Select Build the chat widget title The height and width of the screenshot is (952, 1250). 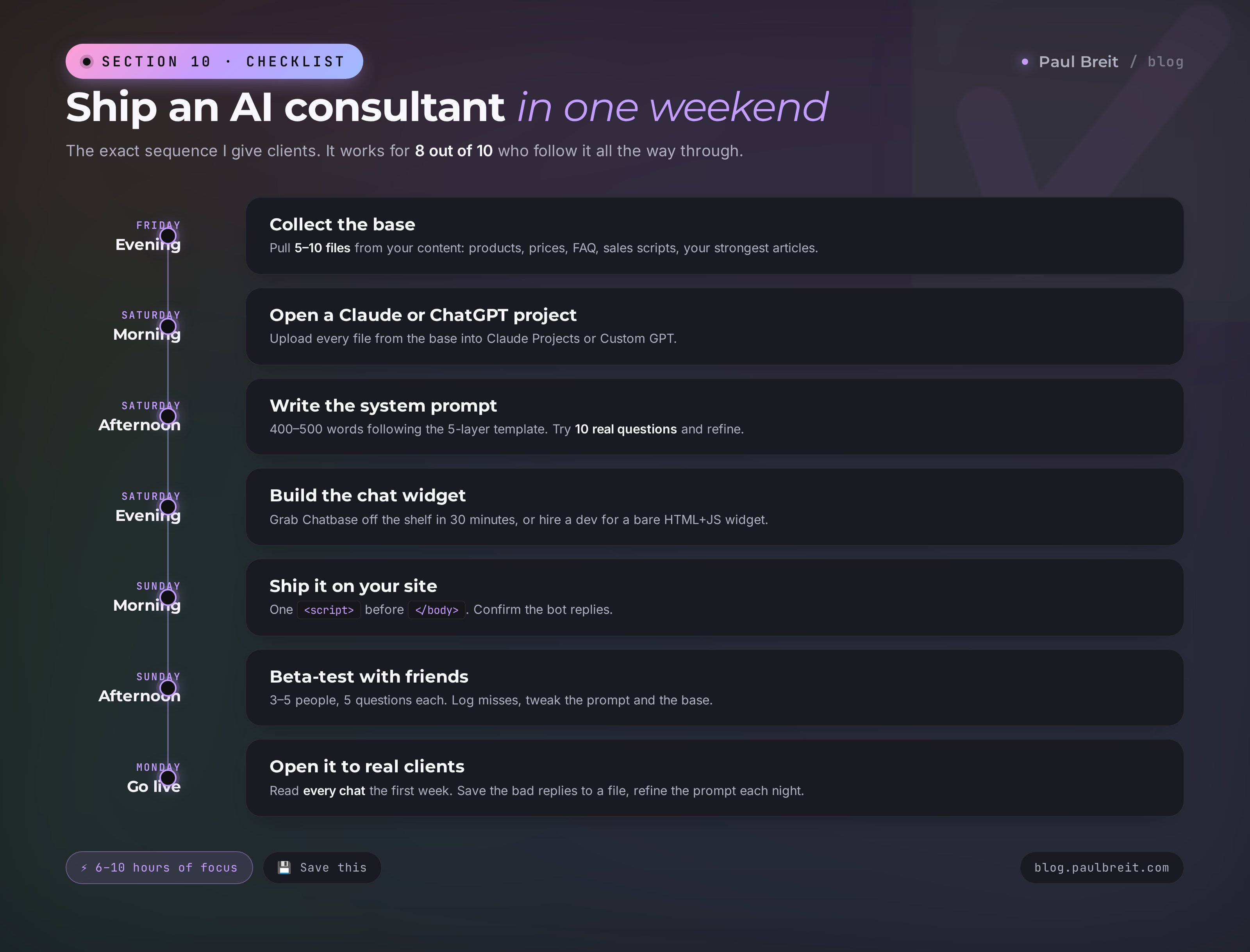367,495
